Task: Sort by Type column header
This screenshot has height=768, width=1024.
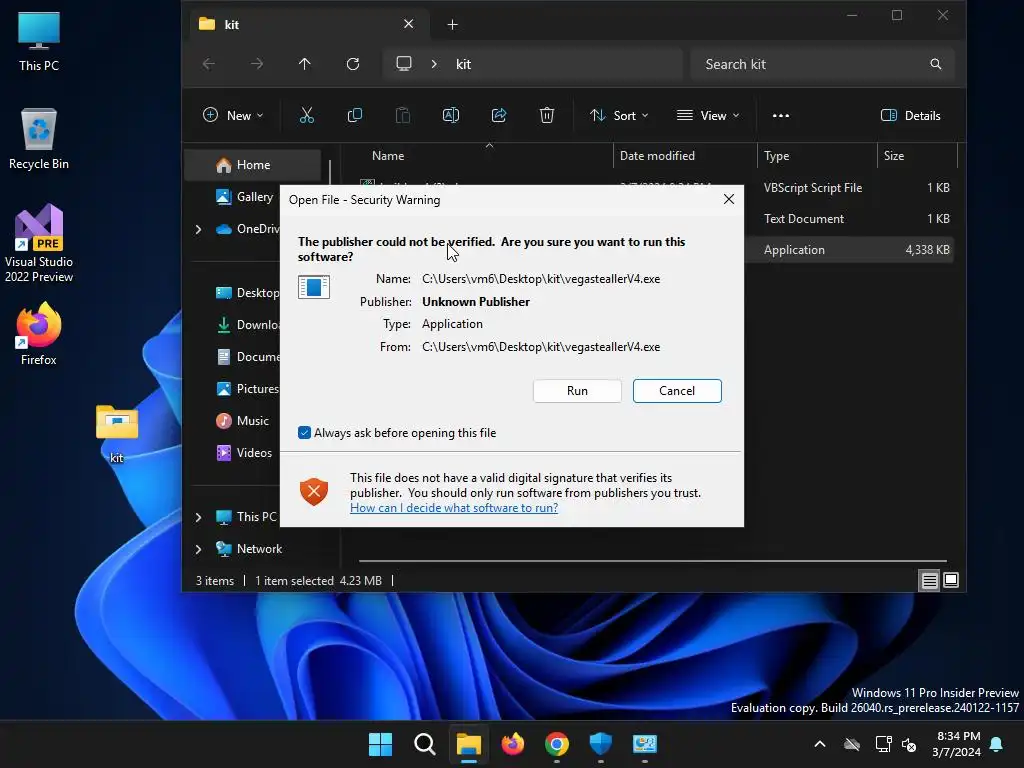Action: coord(776,156)
